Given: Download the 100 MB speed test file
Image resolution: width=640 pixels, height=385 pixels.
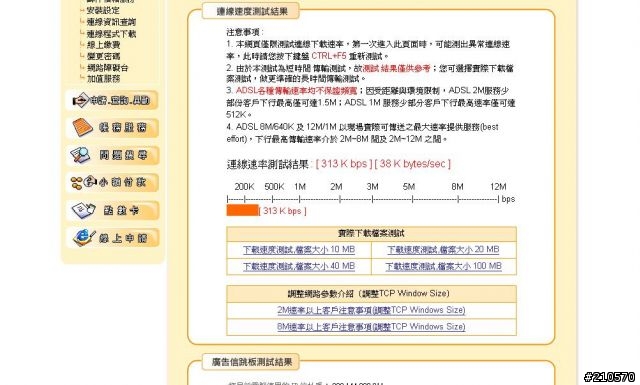Looking at the screenshot, I should click(443, 266).
